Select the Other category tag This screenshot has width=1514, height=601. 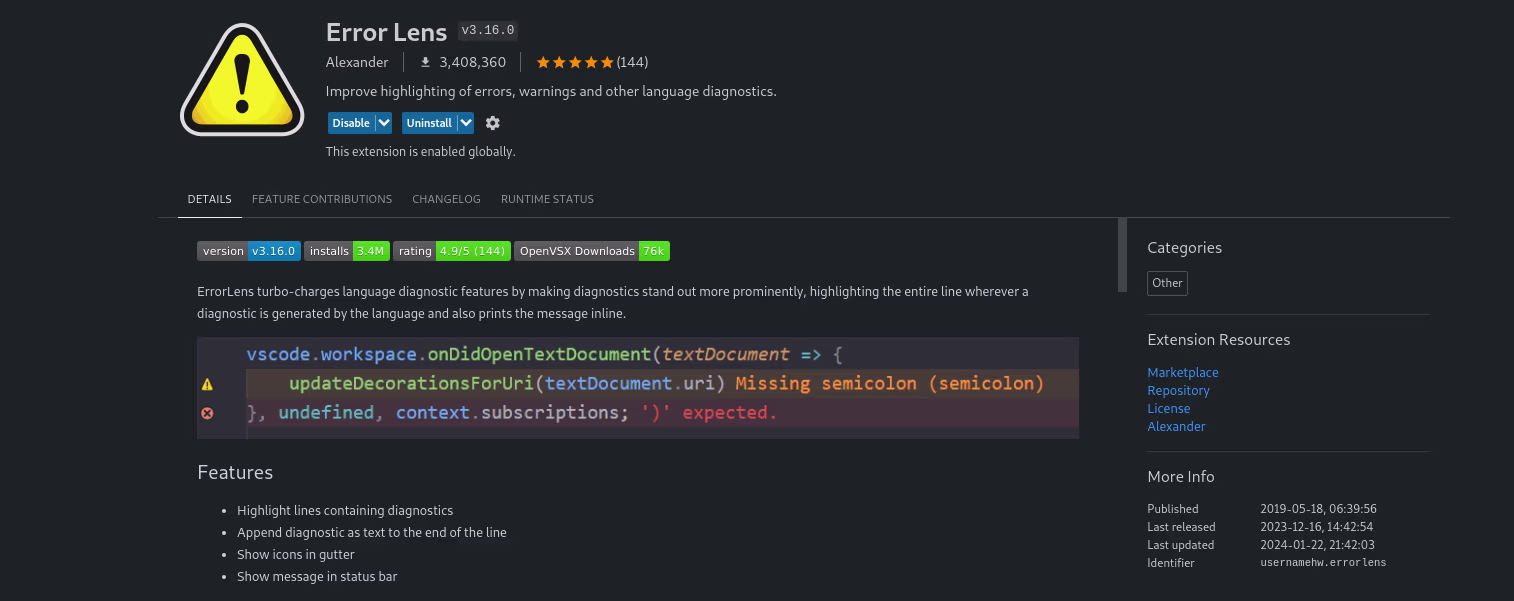(1167, 283)
